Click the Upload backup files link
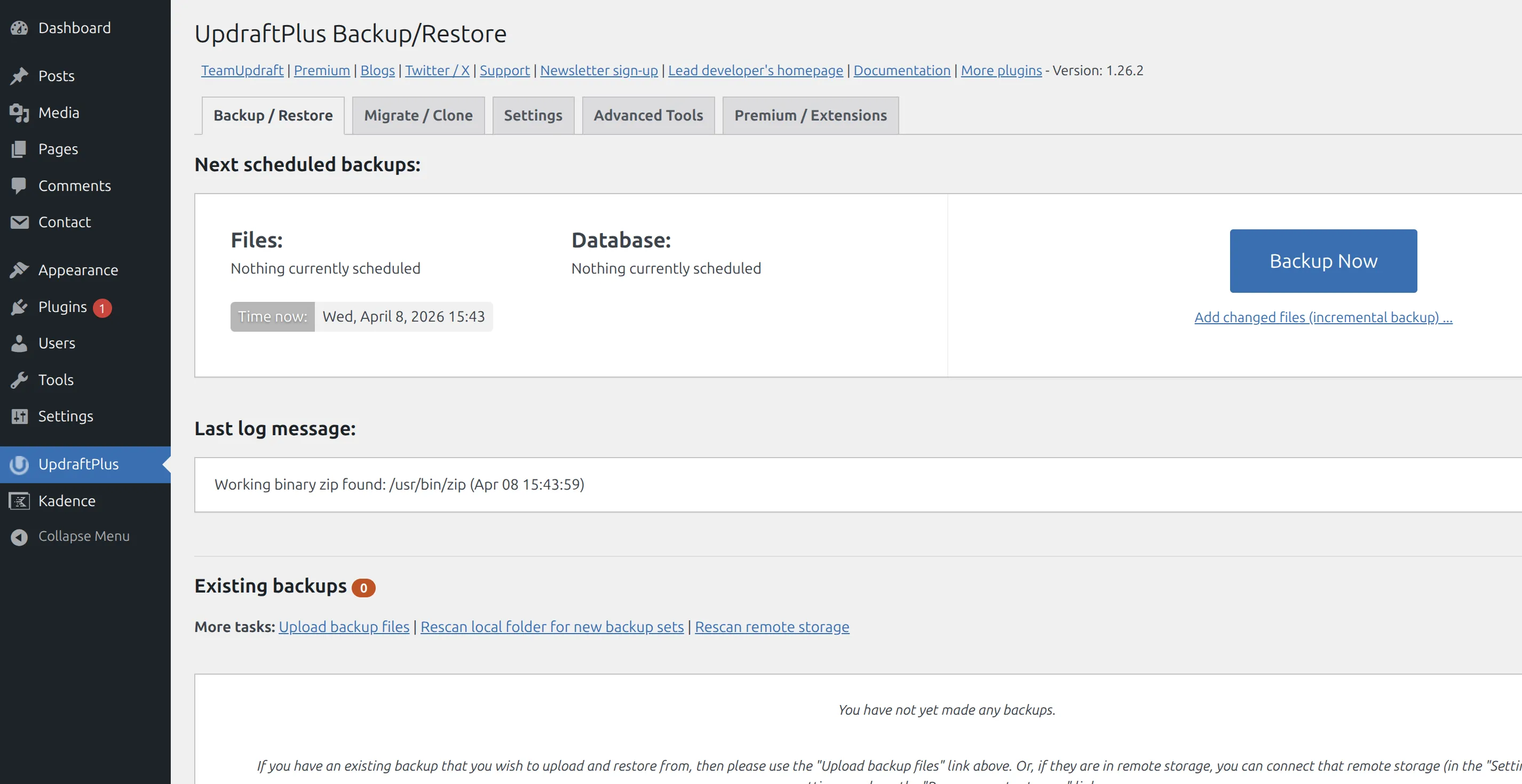 (x=343, y=626)
